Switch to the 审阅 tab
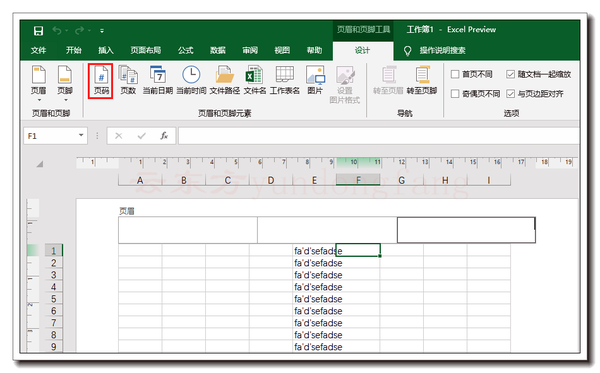This screenshot has height=373, width=600. coord(250,50)
